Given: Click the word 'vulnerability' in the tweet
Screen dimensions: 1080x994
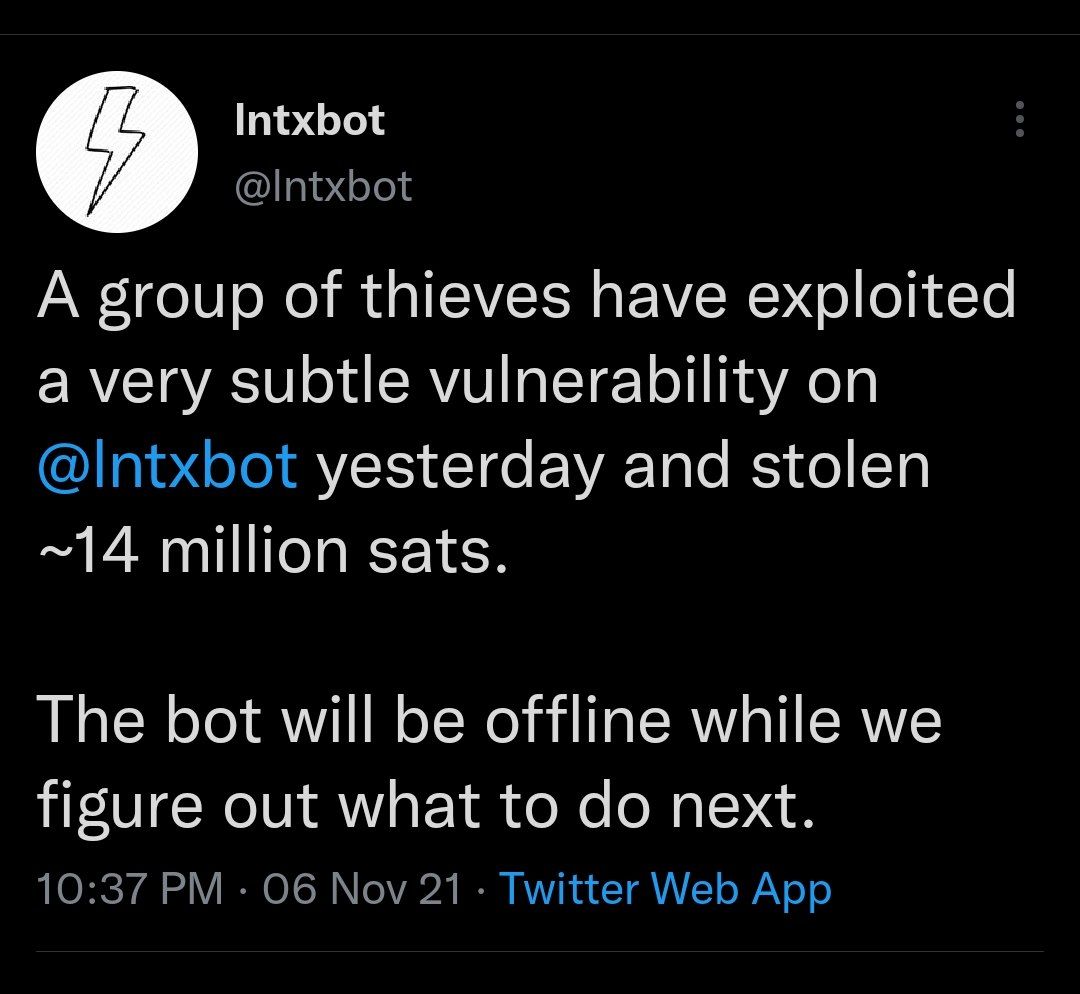Looking at the screenshot, I should click(610, 382).
